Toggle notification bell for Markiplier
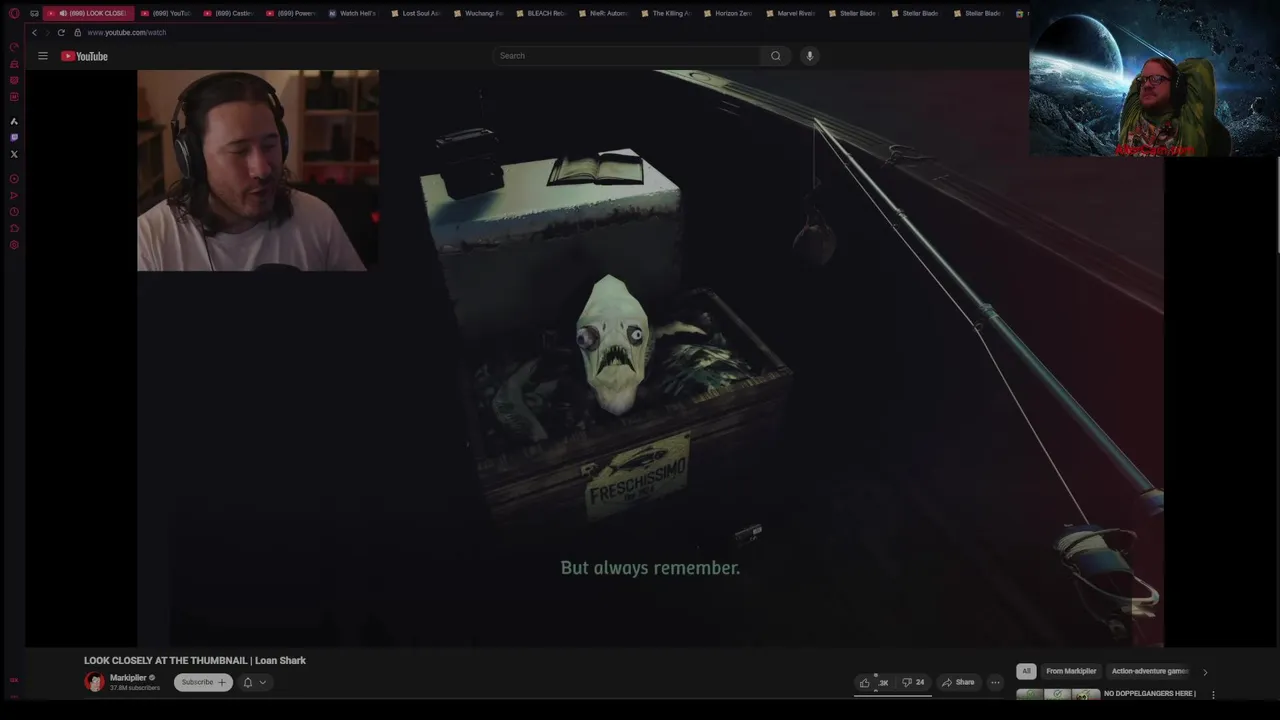The height and width of the screenshot is (720, 1280). pos(248,682)
